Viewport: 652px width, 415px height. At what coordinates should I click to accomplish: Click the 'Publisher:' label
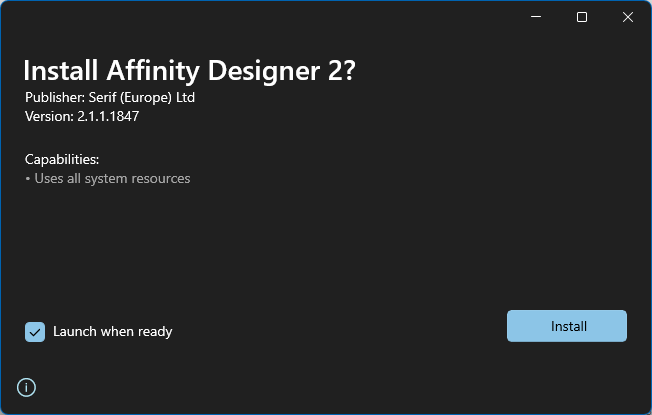(x=54, y=98)
